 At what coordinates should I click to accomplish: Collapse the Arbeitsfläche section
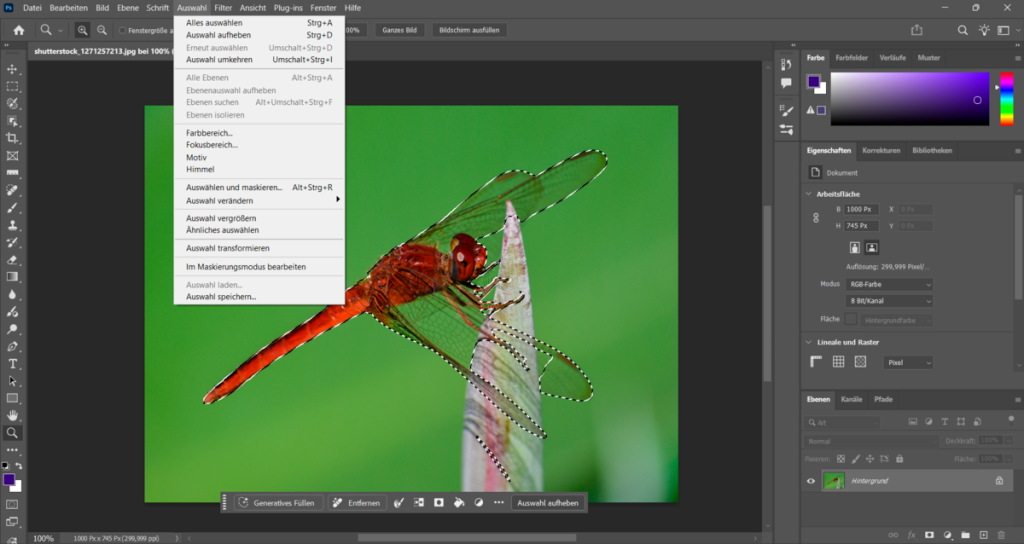point(808,194)
